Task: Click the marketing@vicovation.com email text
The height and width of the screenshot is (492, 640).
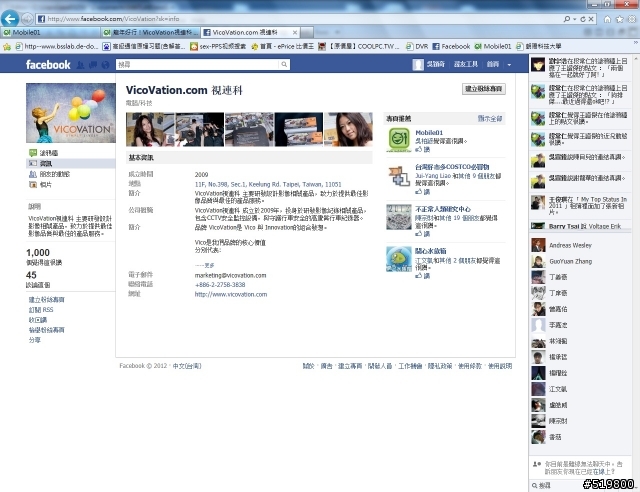Action: pyautogui.click(x=230, y=276)
